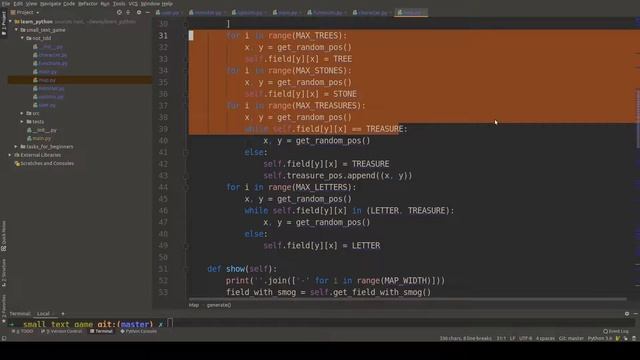Viewport: 640px width, 360px height.
Task: Collapse the not_tdd folder
Action: (x=22, y=38)
